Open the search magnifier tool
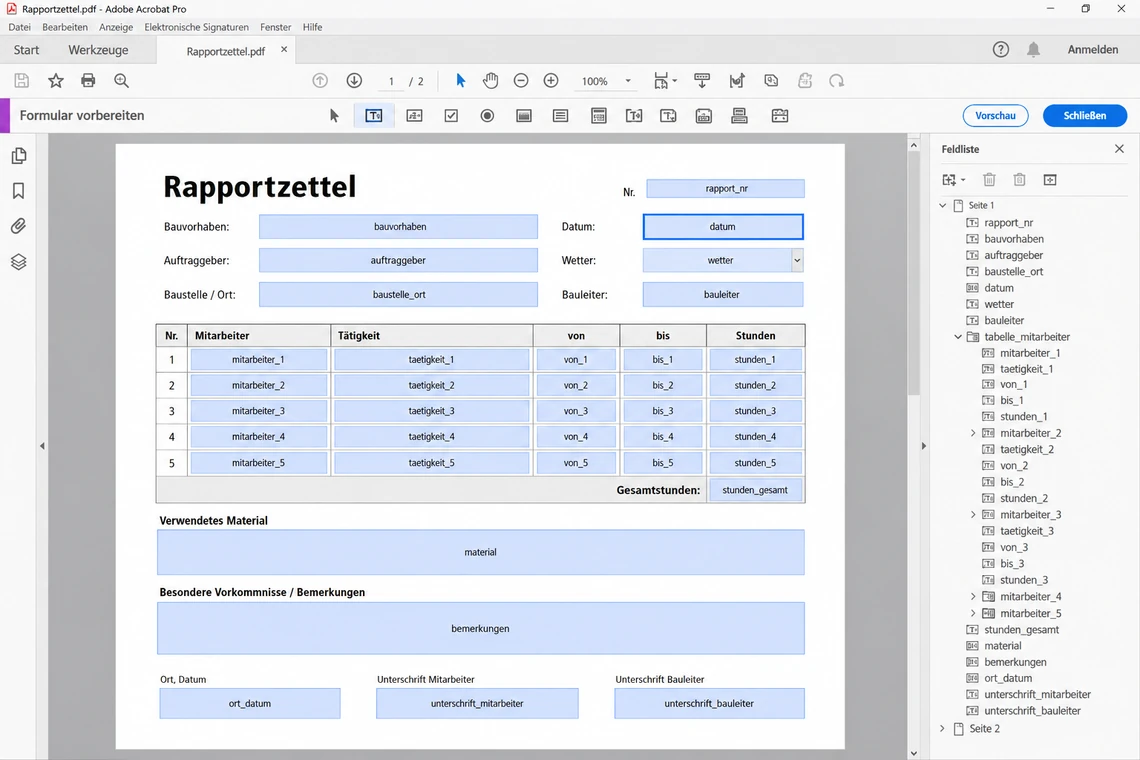The image size is (1140, 760). (x=121, y=81)
